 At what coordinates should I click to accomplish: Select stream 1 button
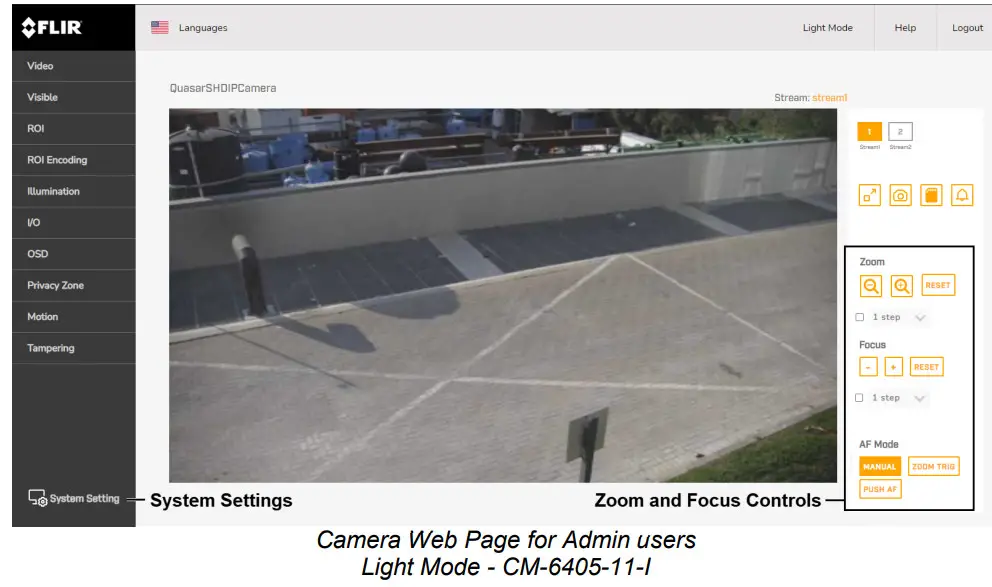pos(869,132)
